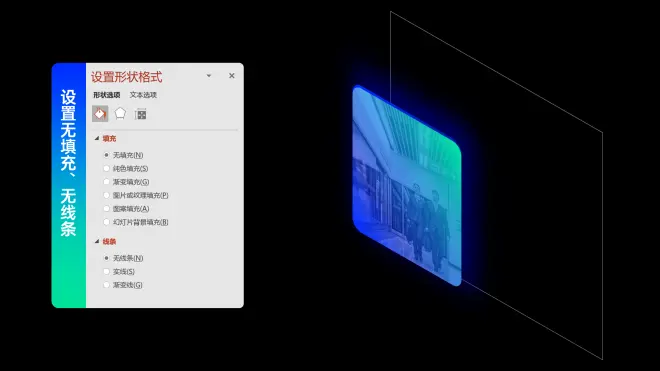Select 实线(S) radio button
Image resolution: width=660 pixels, height=371 pixels.
pos(106,272)
